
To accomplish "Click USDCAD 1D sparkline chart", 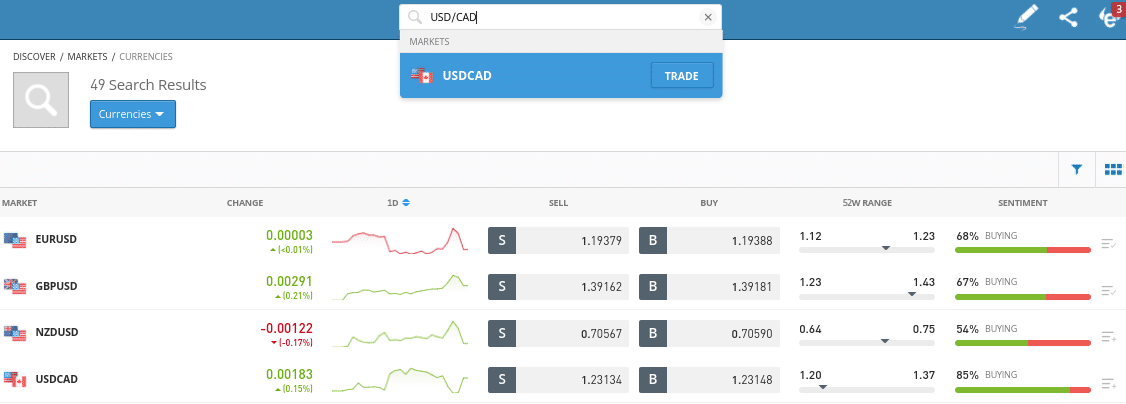I will coord(399,380).
